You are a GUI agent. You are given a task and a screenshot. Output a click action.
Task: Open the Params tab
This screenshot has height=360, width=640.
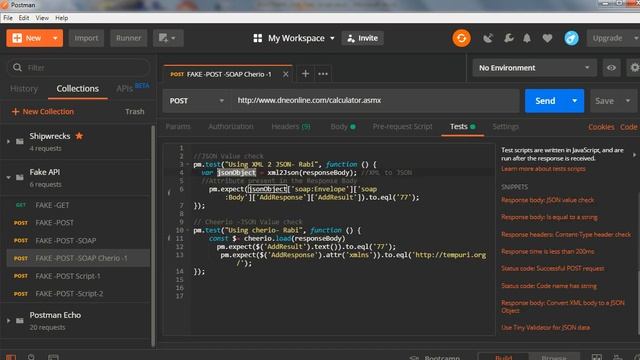click(178, 127)
